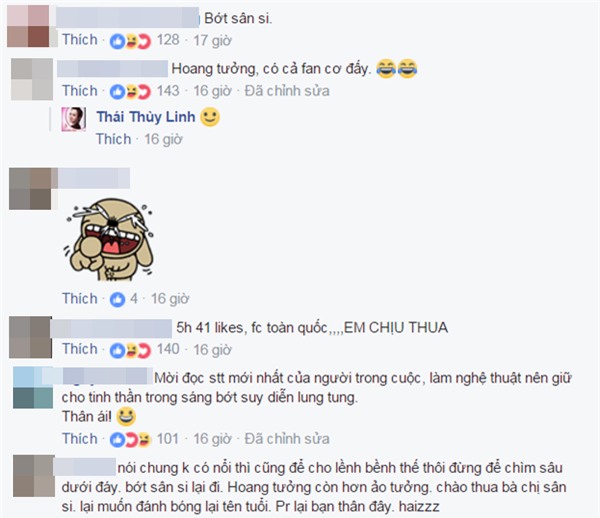
Task: Open the Thái Thùy Linh profile link
Action: pos(146,117)
